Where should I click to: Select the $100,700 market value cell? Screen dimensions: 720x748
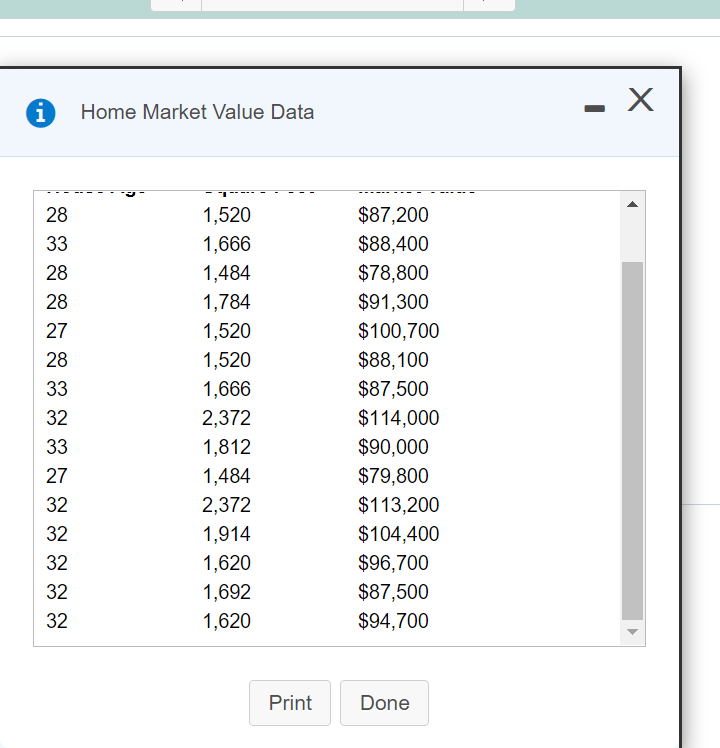coord(398,331)
